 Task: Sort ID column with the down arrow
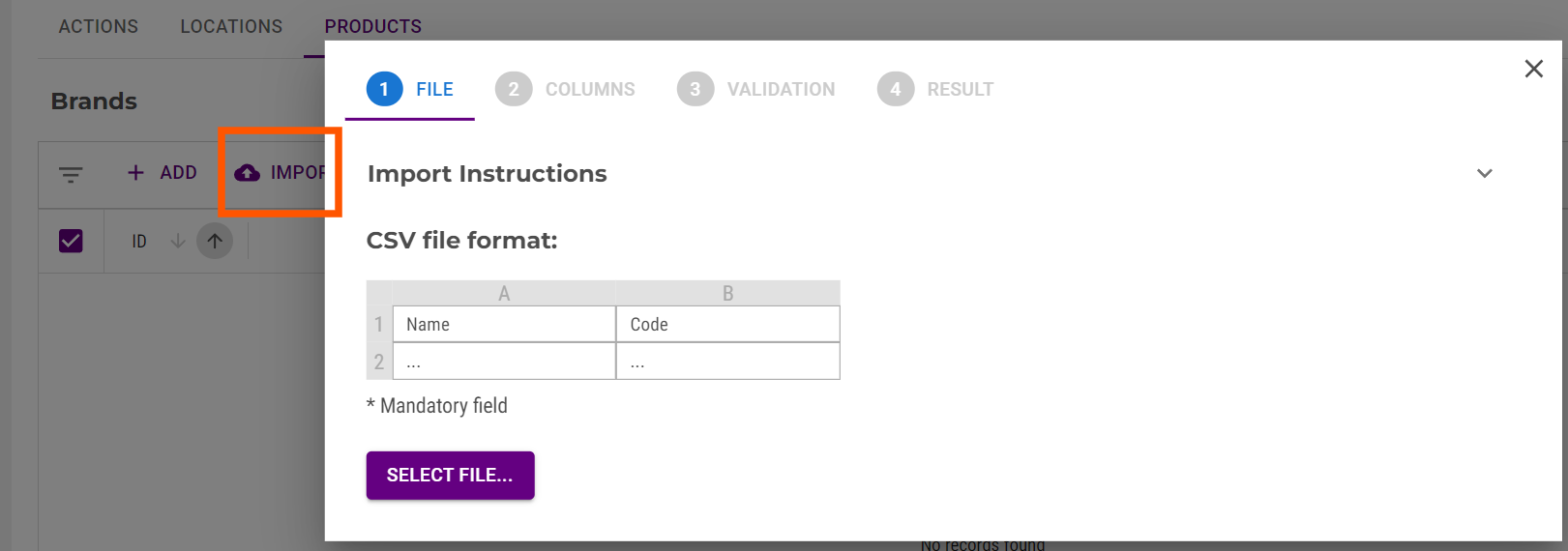tap(178, 241)
